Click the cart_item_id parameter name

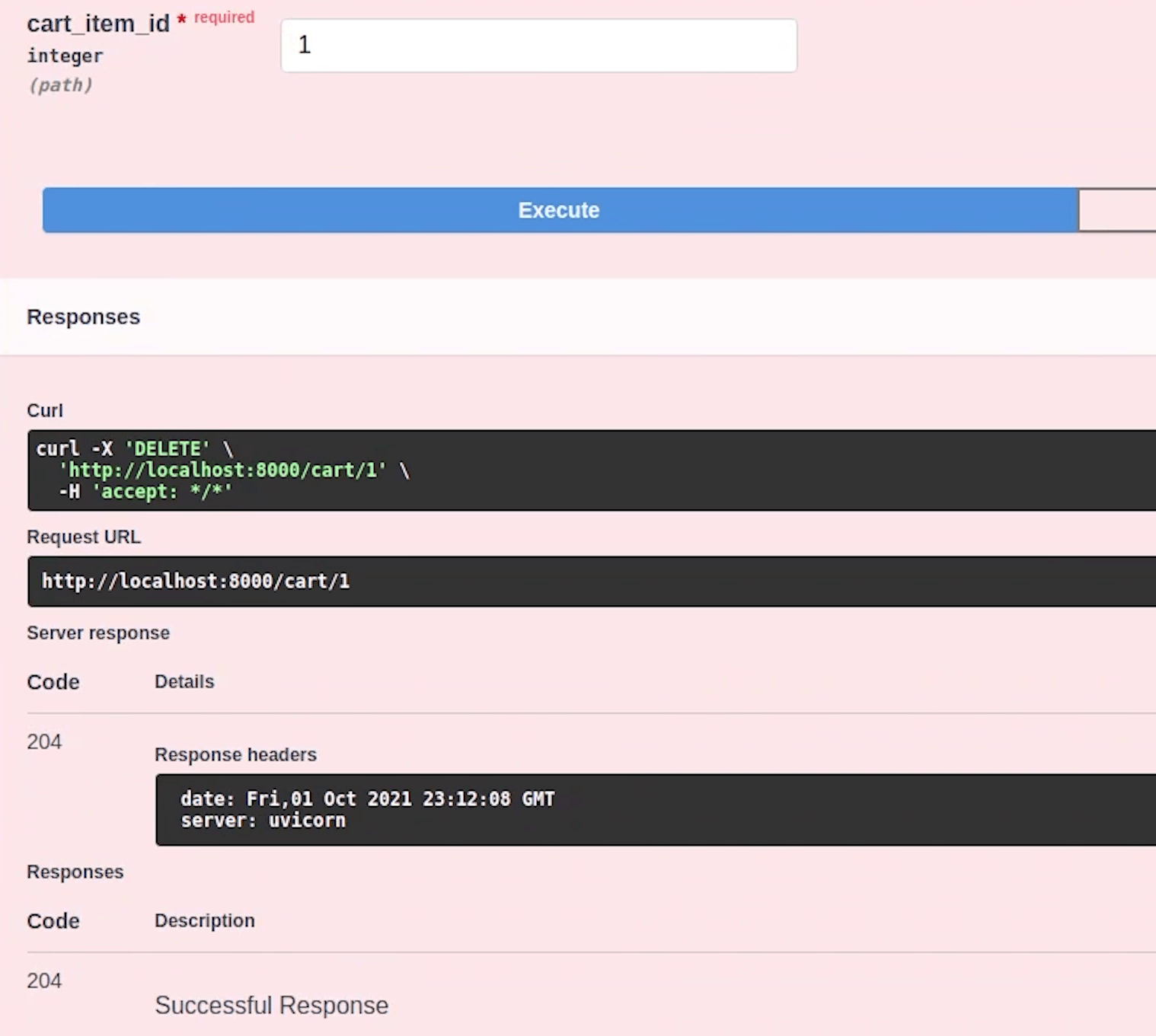click(98, 24)
